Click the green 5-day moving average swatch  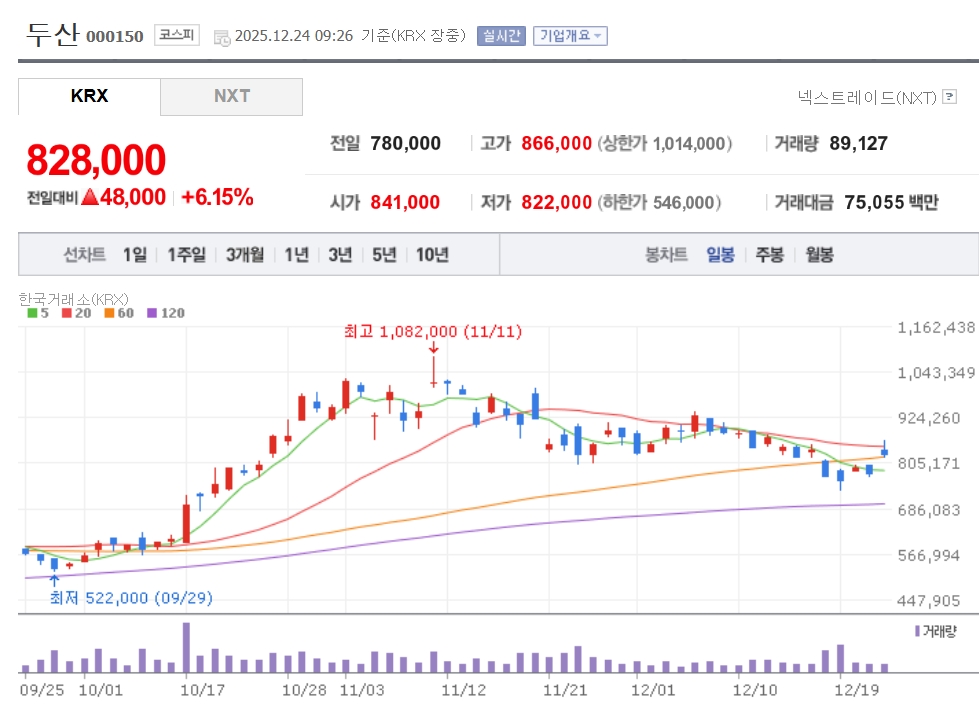point(31,313)
